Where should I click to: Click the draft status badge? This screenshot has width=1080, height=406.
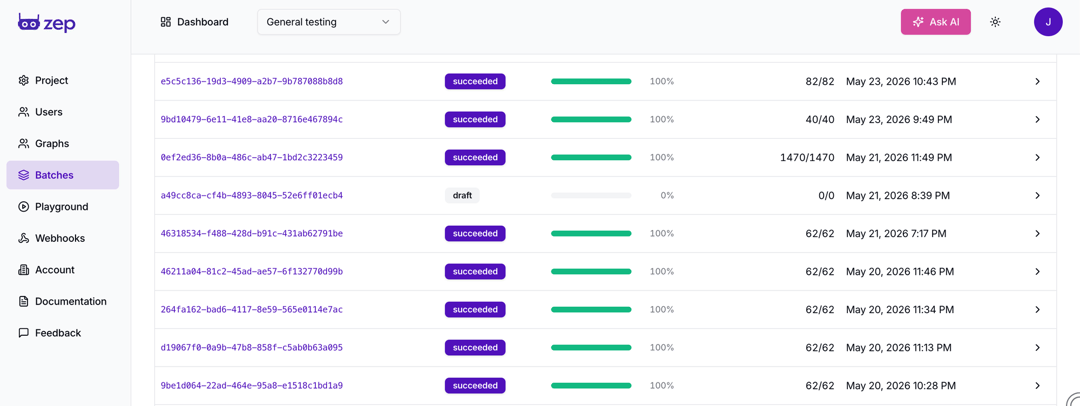point(462,195)
